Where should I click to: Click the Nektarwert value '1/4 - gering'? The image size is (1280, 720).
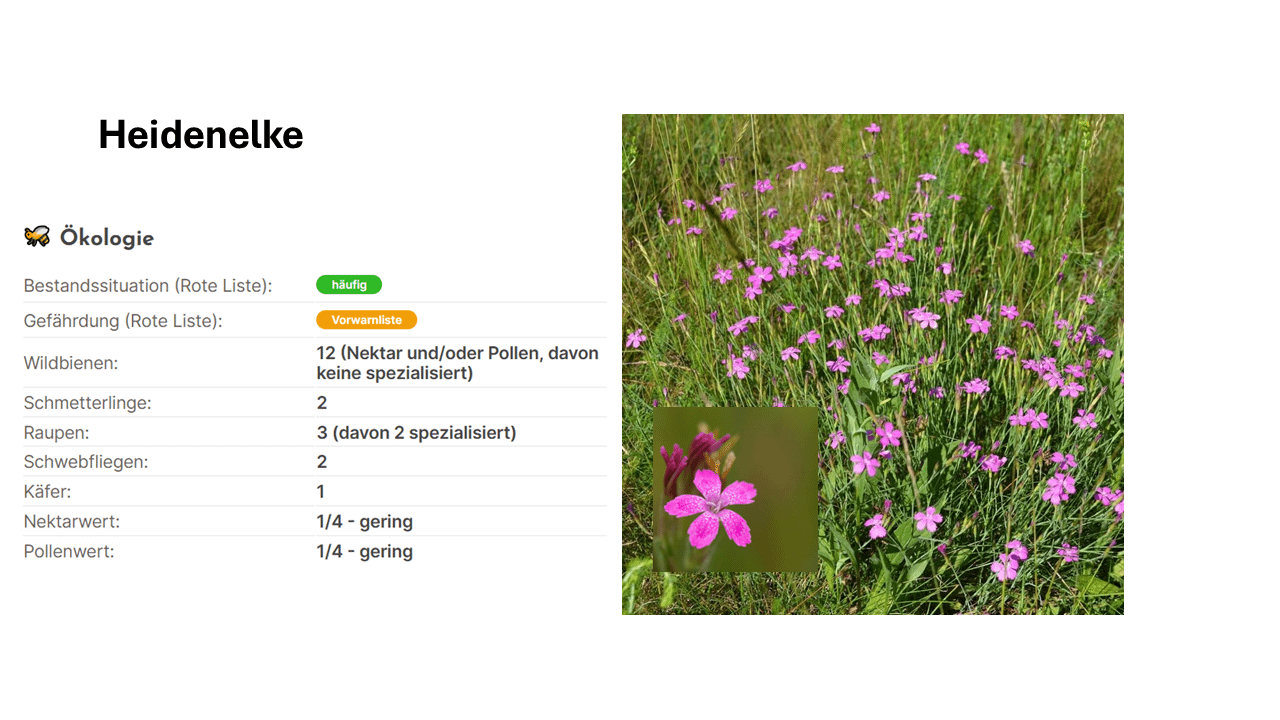(364, 522)
